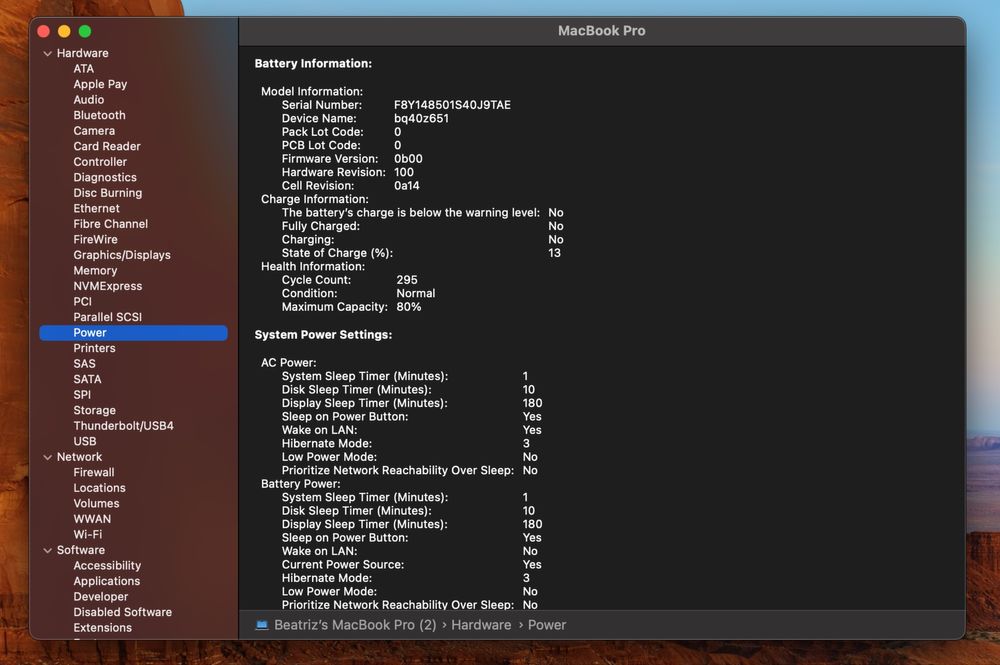Screen dimensions: 1000x665
Task: Click device name value bq40z651
Action: coord(421,119)
